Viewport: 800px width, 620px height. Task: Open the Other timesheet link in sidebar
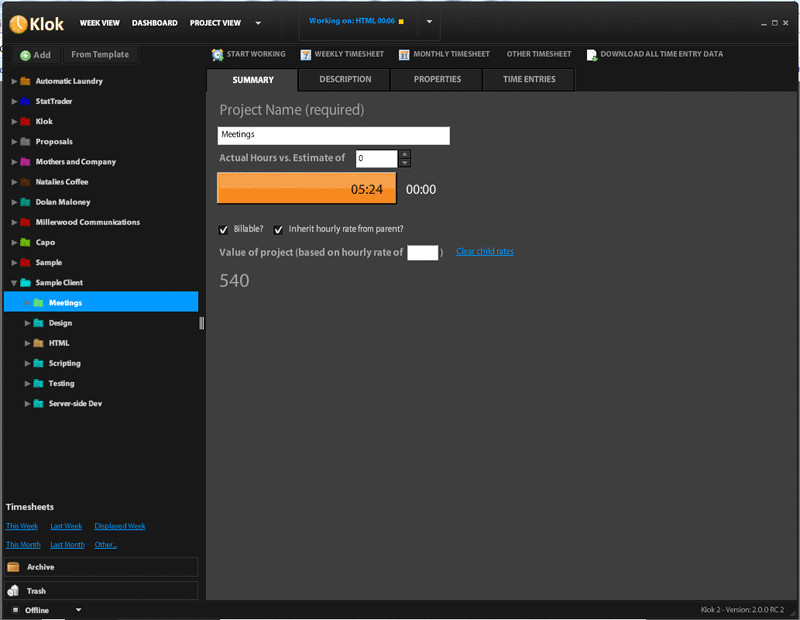tap(106, 544)
